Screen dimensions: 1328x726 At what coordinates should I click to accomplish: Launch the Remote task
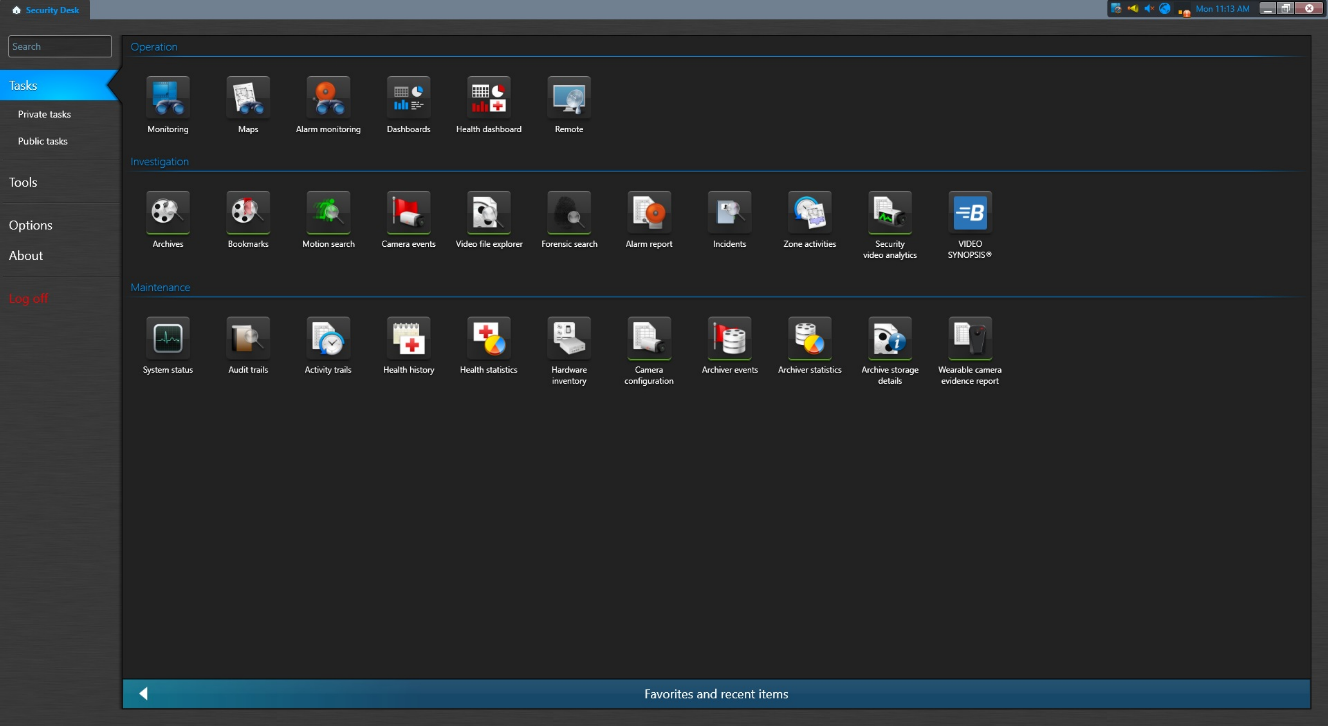tap(569, 105)
